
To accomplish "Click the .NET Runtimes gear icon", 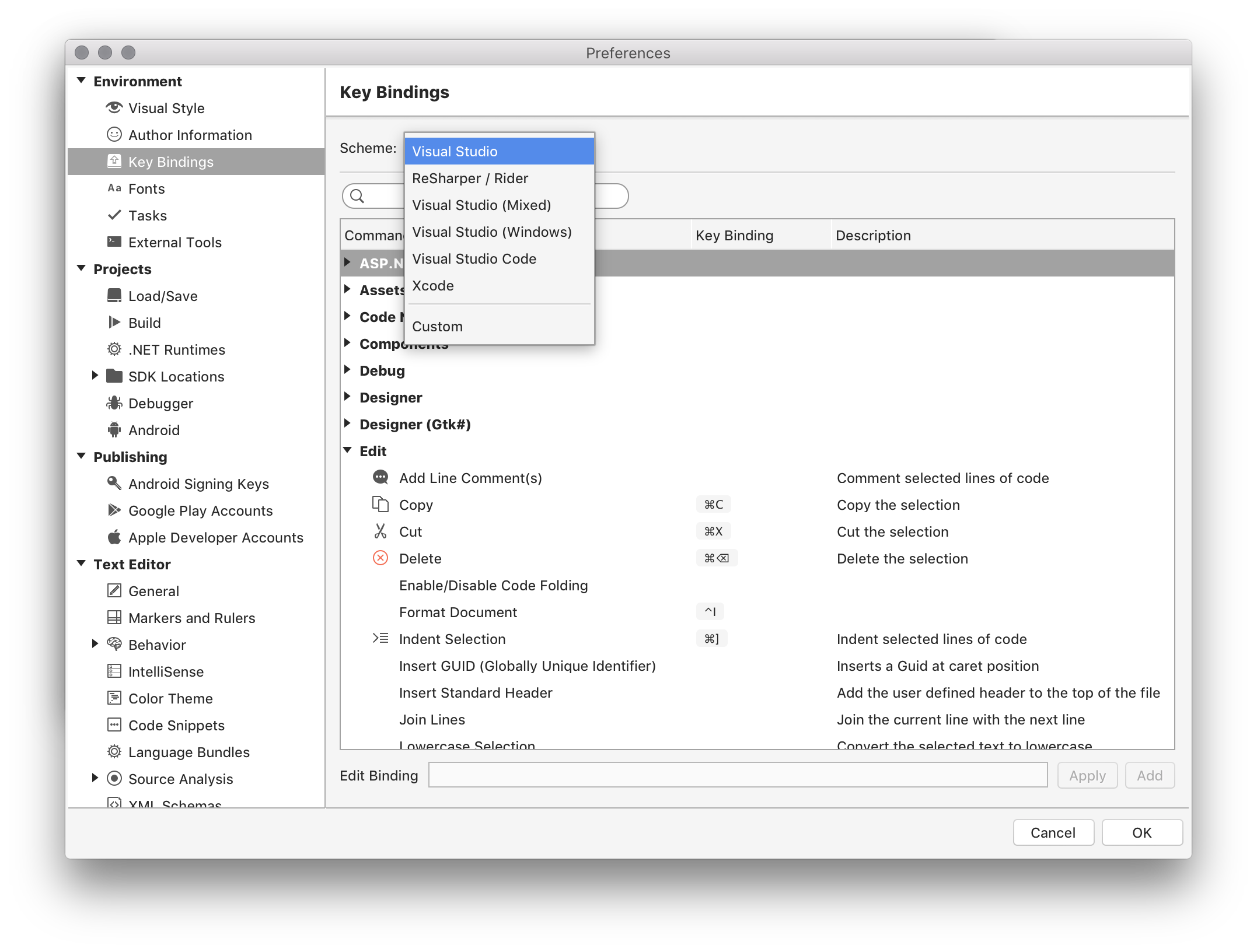I will click(114, 349).
